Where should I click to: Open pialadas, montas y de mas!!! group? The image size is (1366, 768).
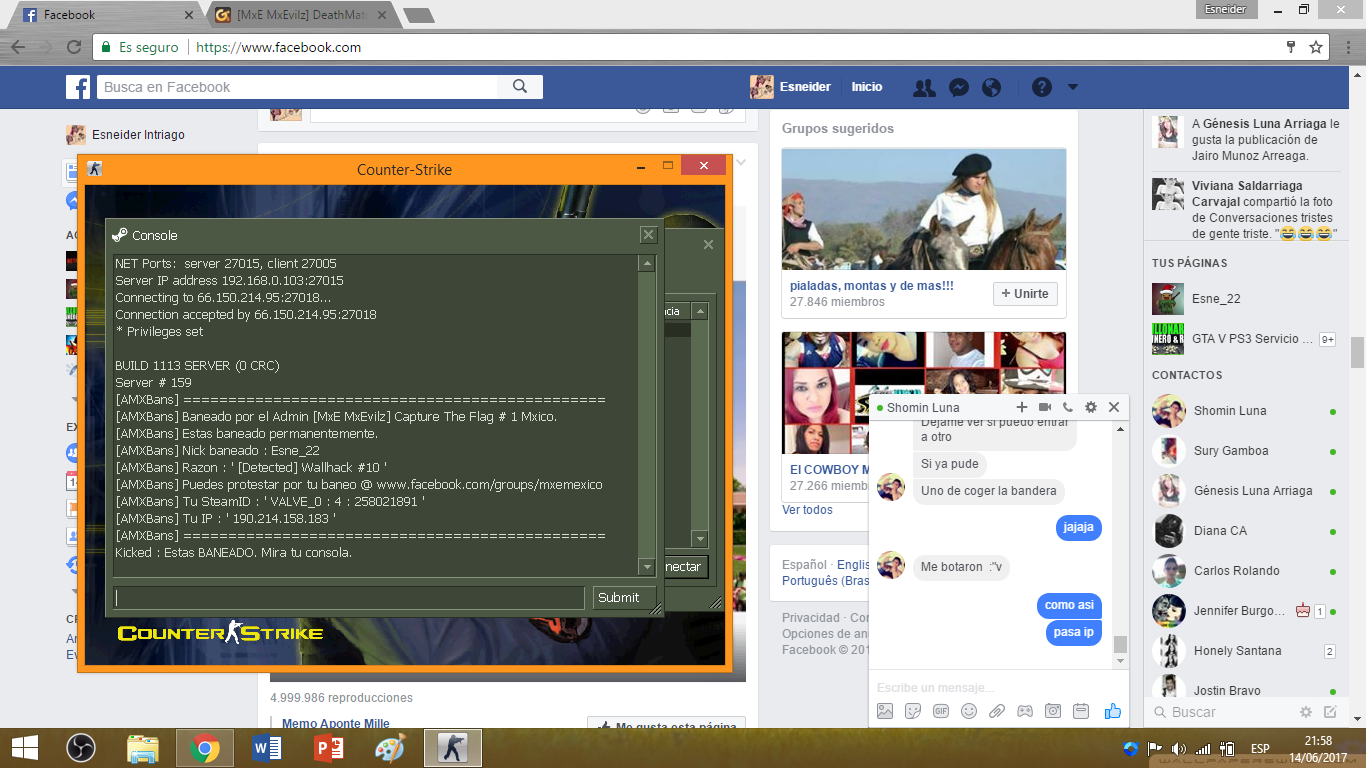[x=872, y=285]
